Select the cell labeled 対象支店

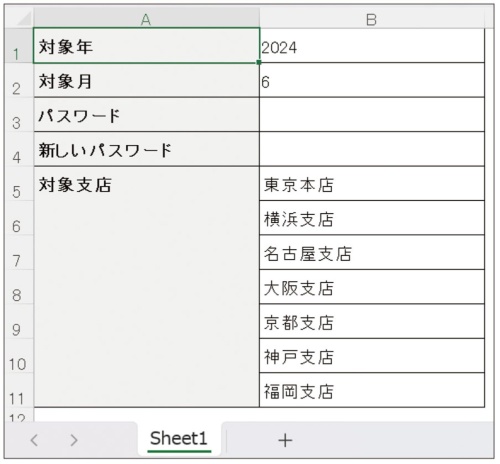146,287
